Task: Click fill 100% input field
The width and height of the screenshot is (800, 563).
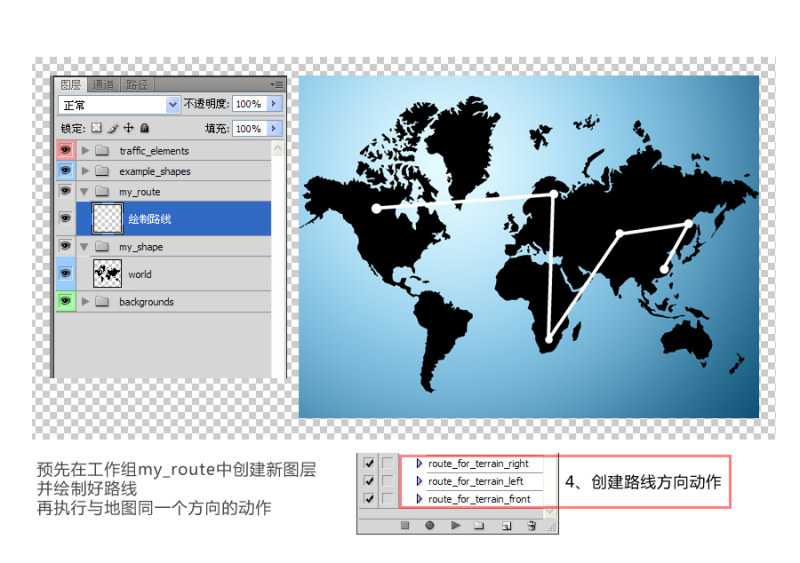Action: point(249,128)
